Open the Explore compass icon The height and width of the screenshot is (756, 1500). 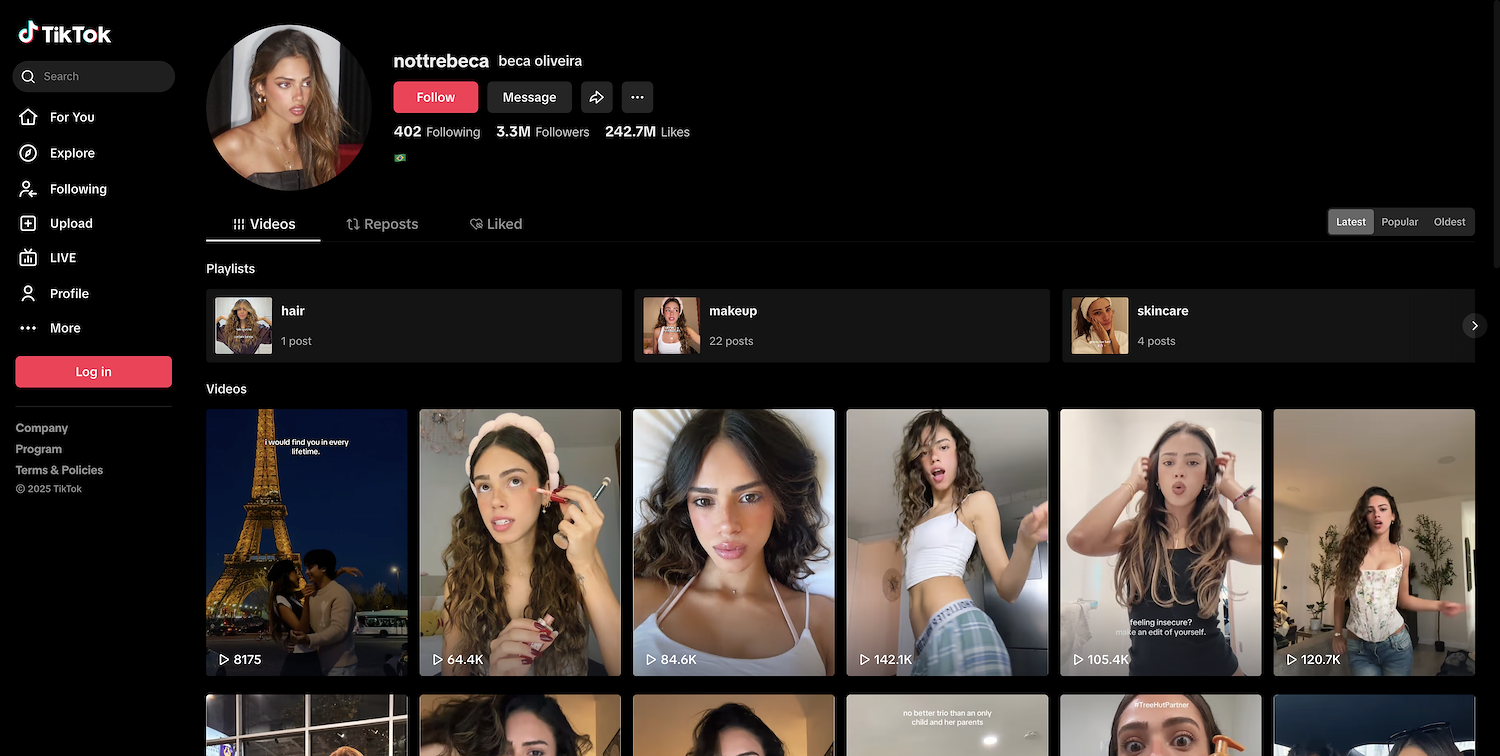click(29, 153)
